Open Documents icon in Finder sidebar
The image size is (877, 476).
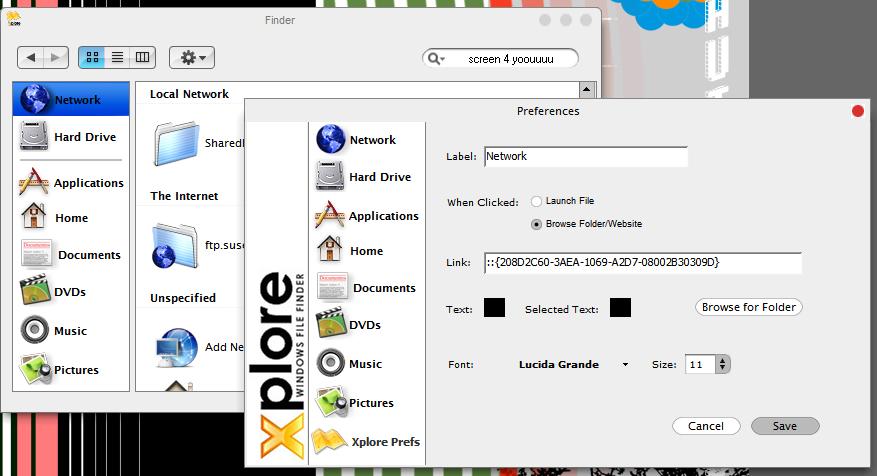(x=36, y=253)
